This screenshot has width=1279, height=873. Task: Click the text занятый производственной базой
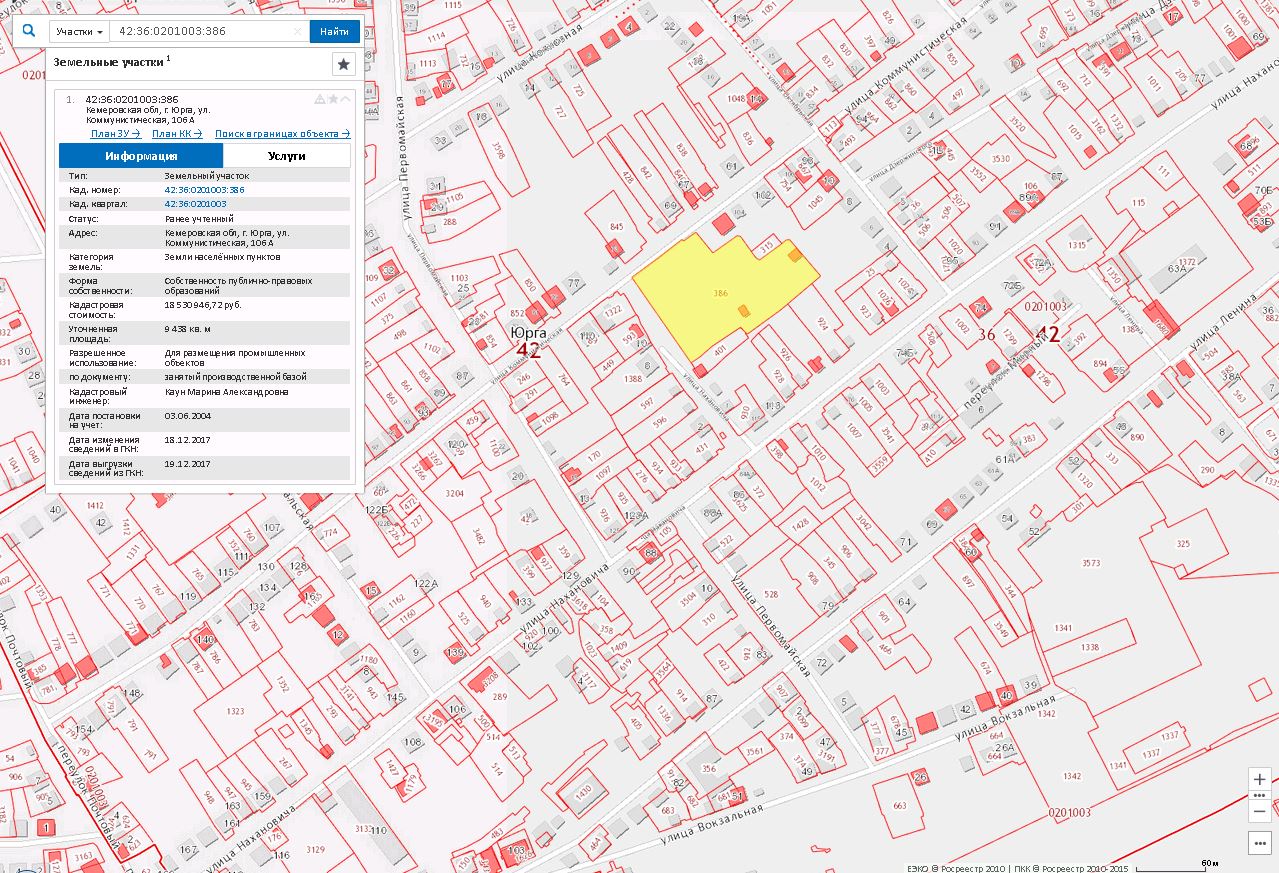click(236, 377)
